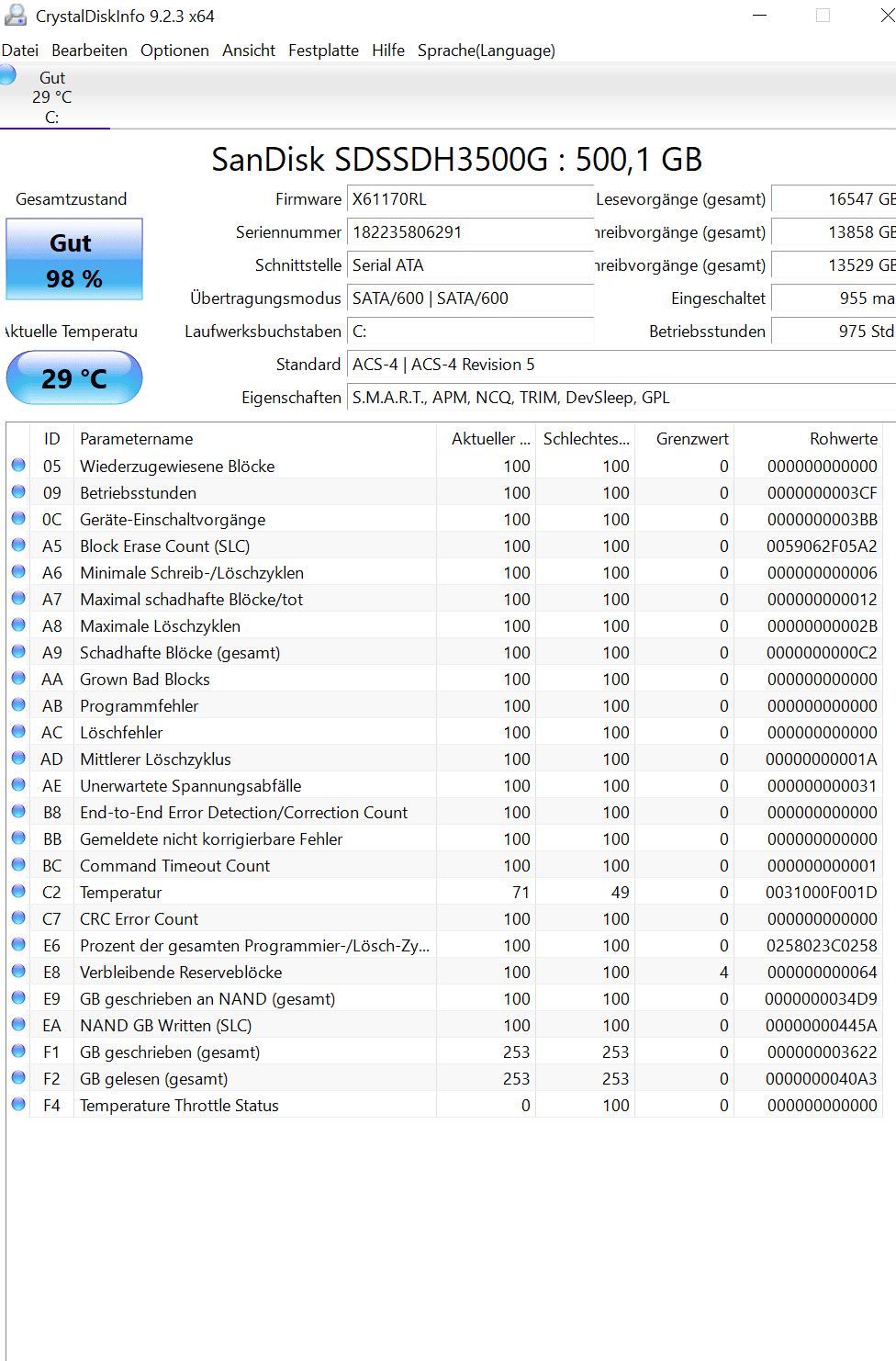Image resolution: width=896 pixels, height=1361 pixels.
Task: Click the Schlechtes column header
Action: coord(585,439)
